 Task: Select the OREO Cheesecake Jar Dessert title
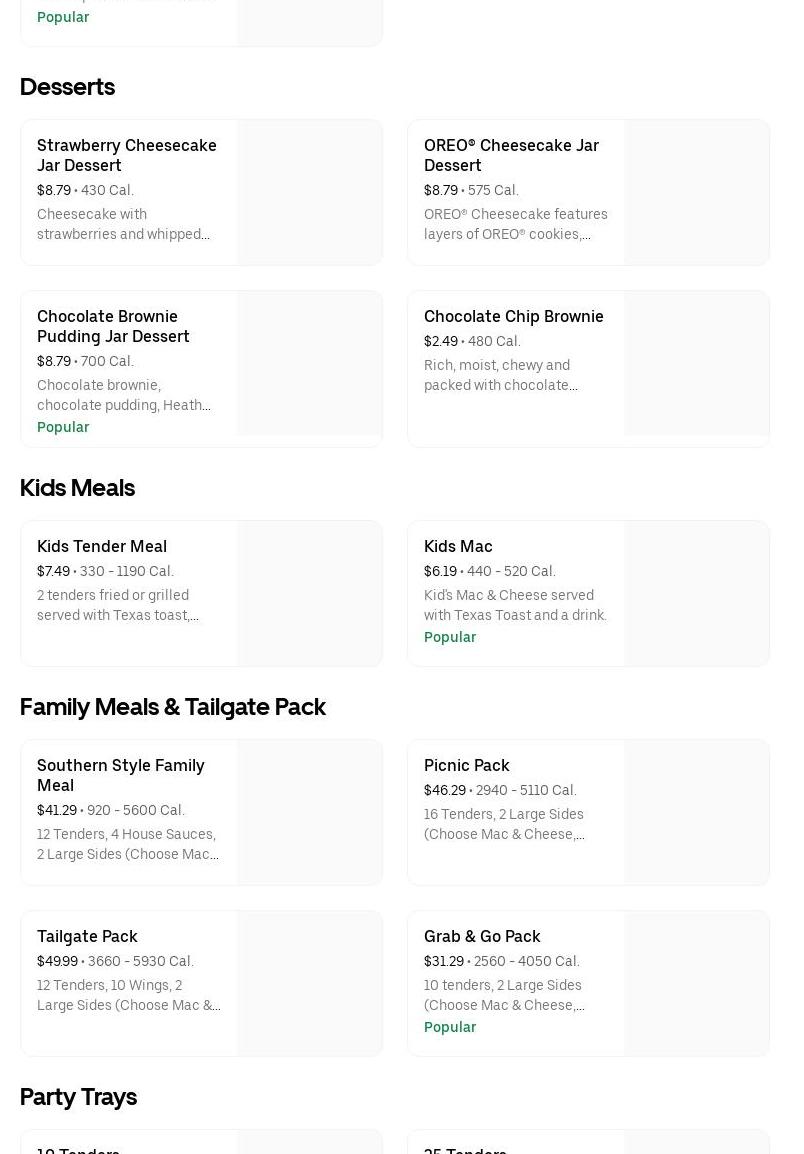click(511, 155)
